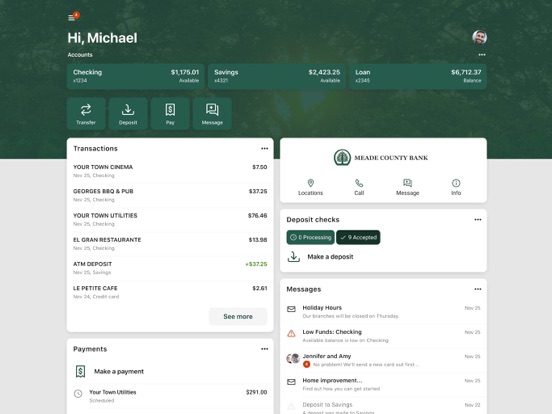
Task: Open Michael's profile avatar
Action: 479,37
